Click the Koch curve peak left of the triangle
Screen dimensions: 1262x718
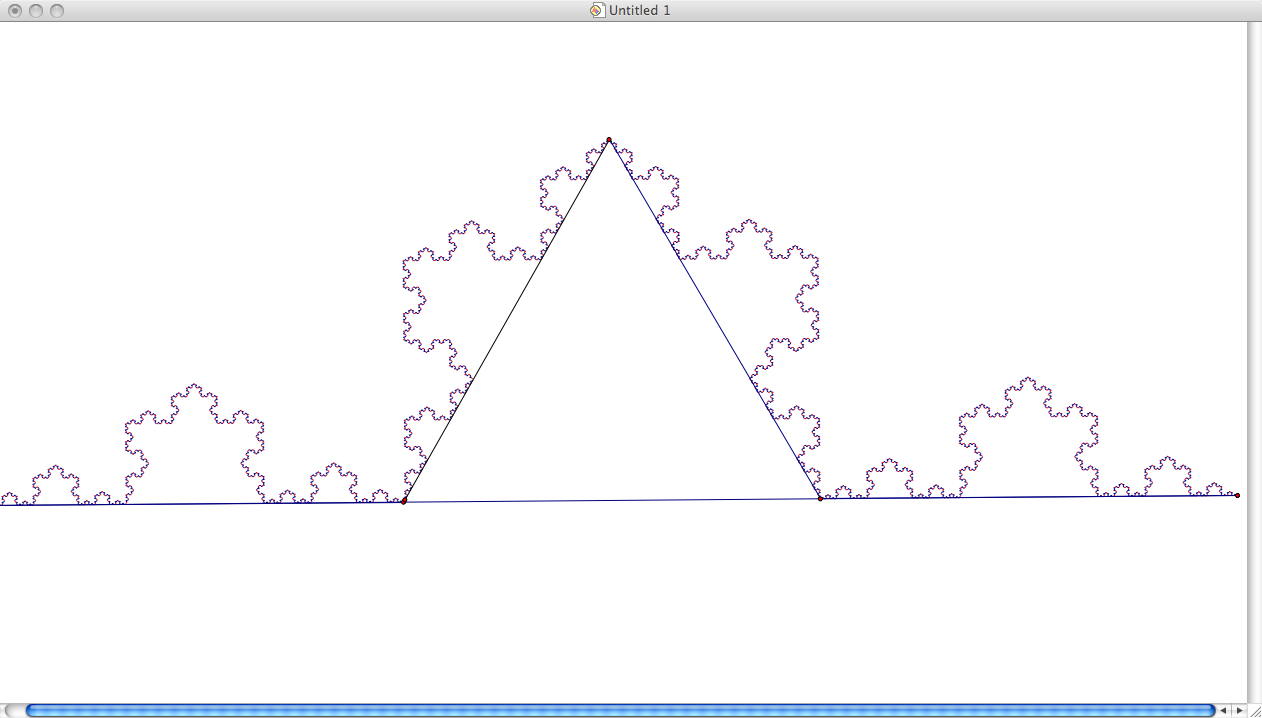(192, 385)
